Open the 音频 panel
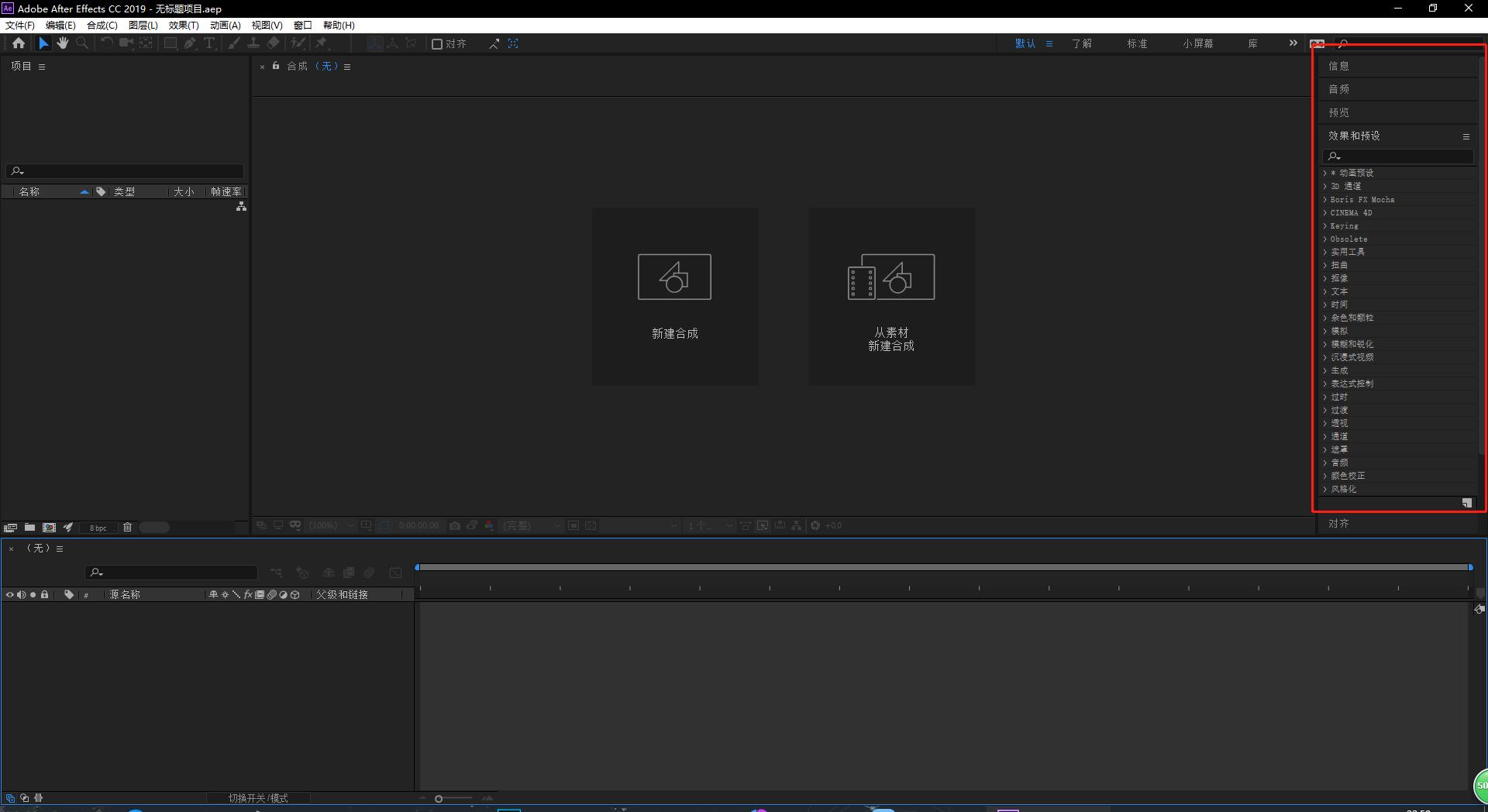Viewport: 1488px width, 812px height. [x=1338, y=89]
